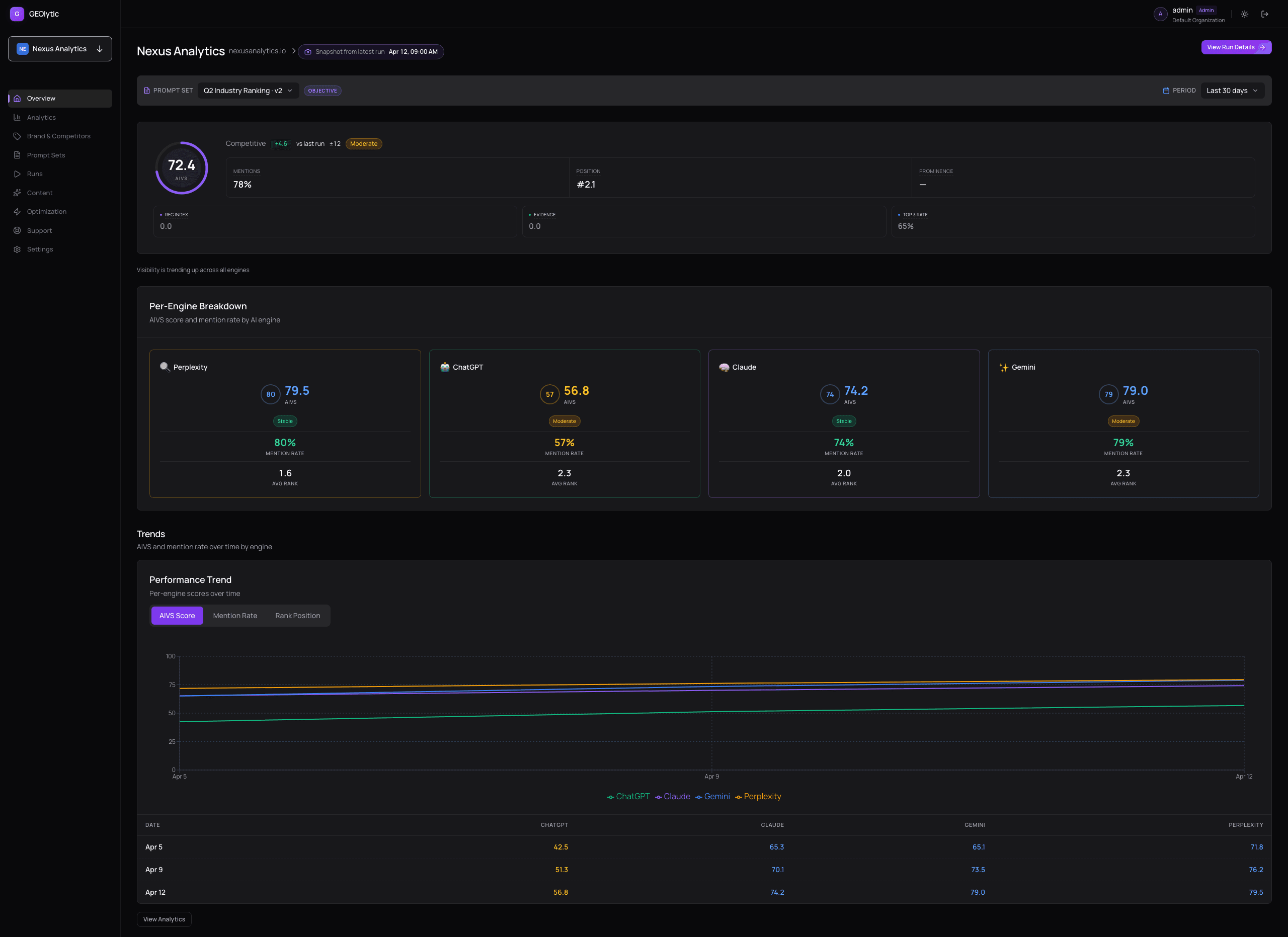Click the logout icon in header
The image size is (1288, 937).
coord(1265,14)
